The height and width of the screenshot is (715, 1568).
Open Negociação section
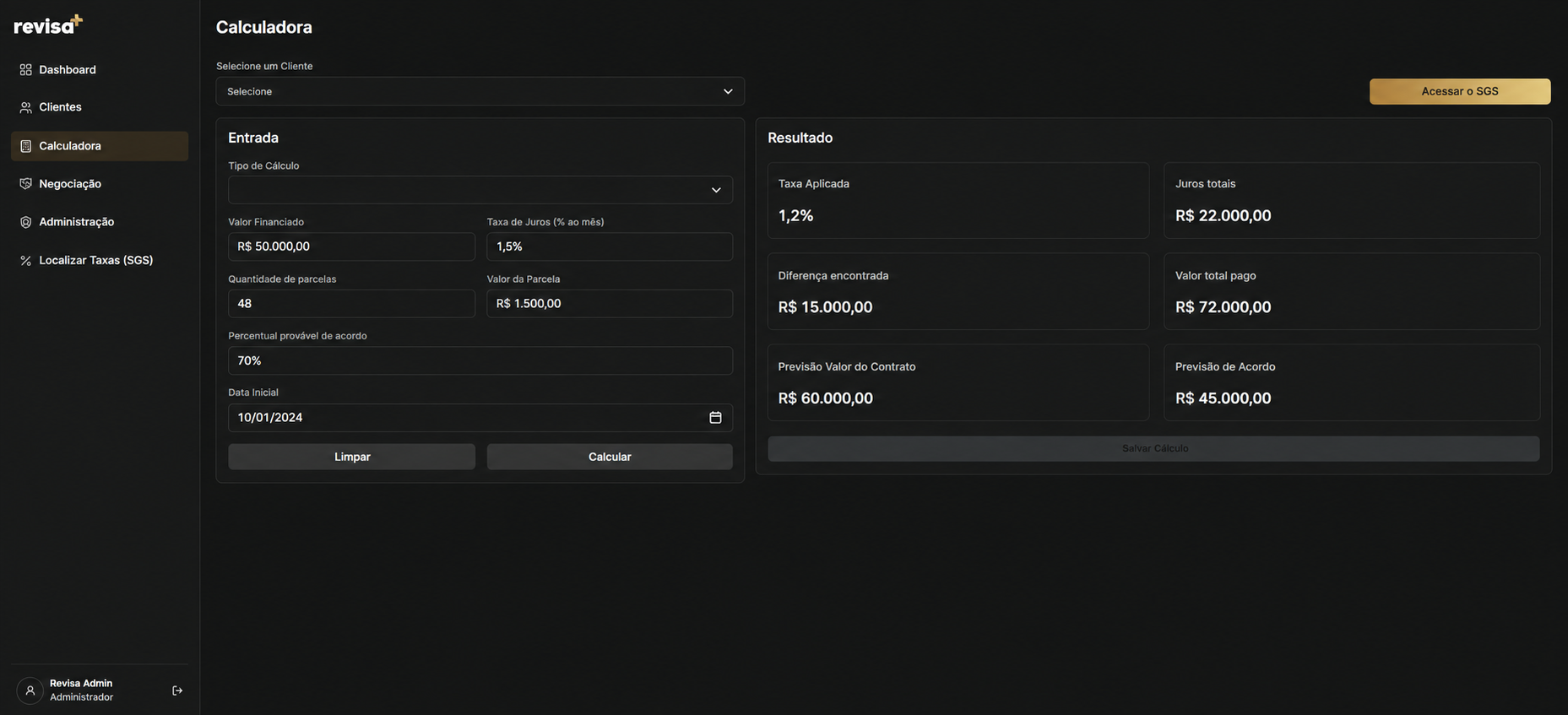100,184
